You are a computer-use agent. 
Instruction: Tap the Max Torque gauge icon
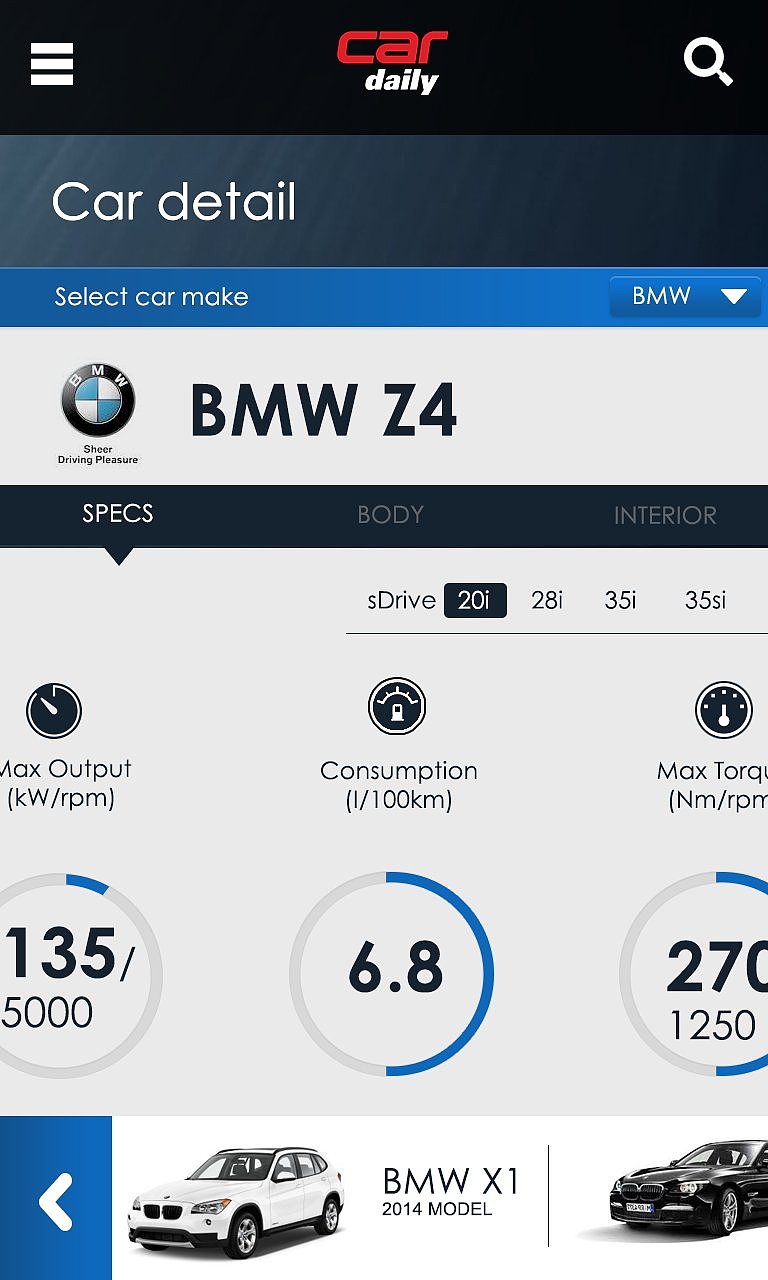click(x=724, y=710)
